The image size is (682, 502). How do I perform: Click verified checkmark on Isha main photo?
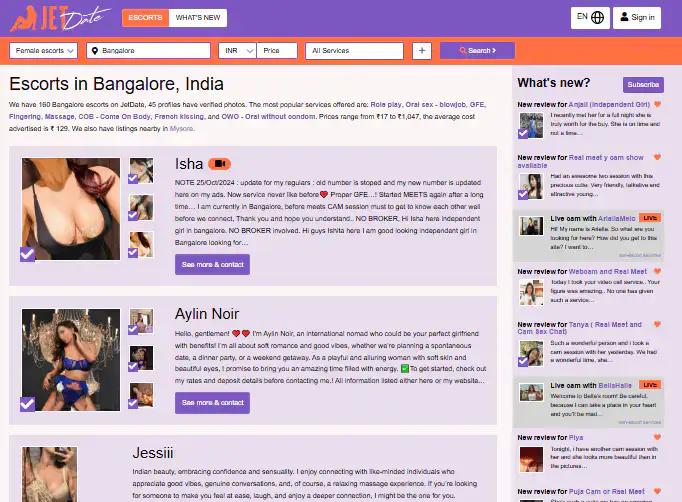tap(27, 254)
